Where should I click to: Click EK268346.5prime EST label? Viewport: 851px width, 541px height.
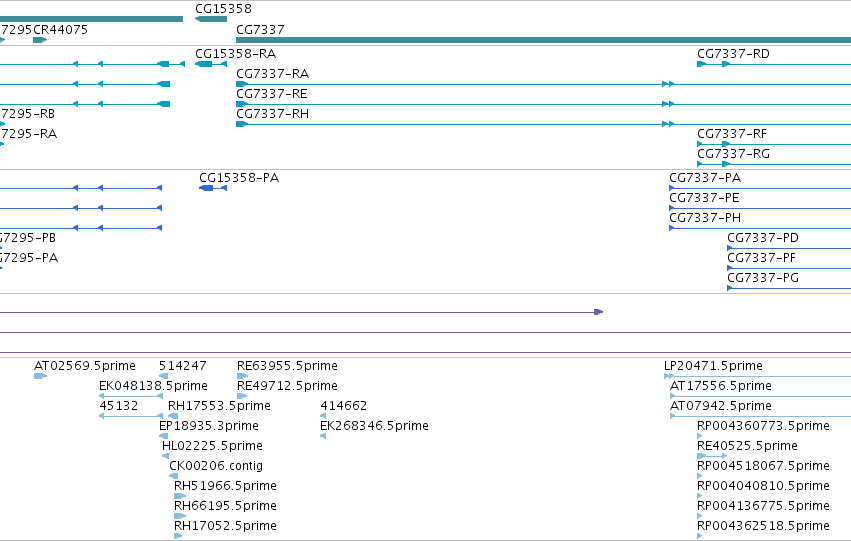pos(374,426)
